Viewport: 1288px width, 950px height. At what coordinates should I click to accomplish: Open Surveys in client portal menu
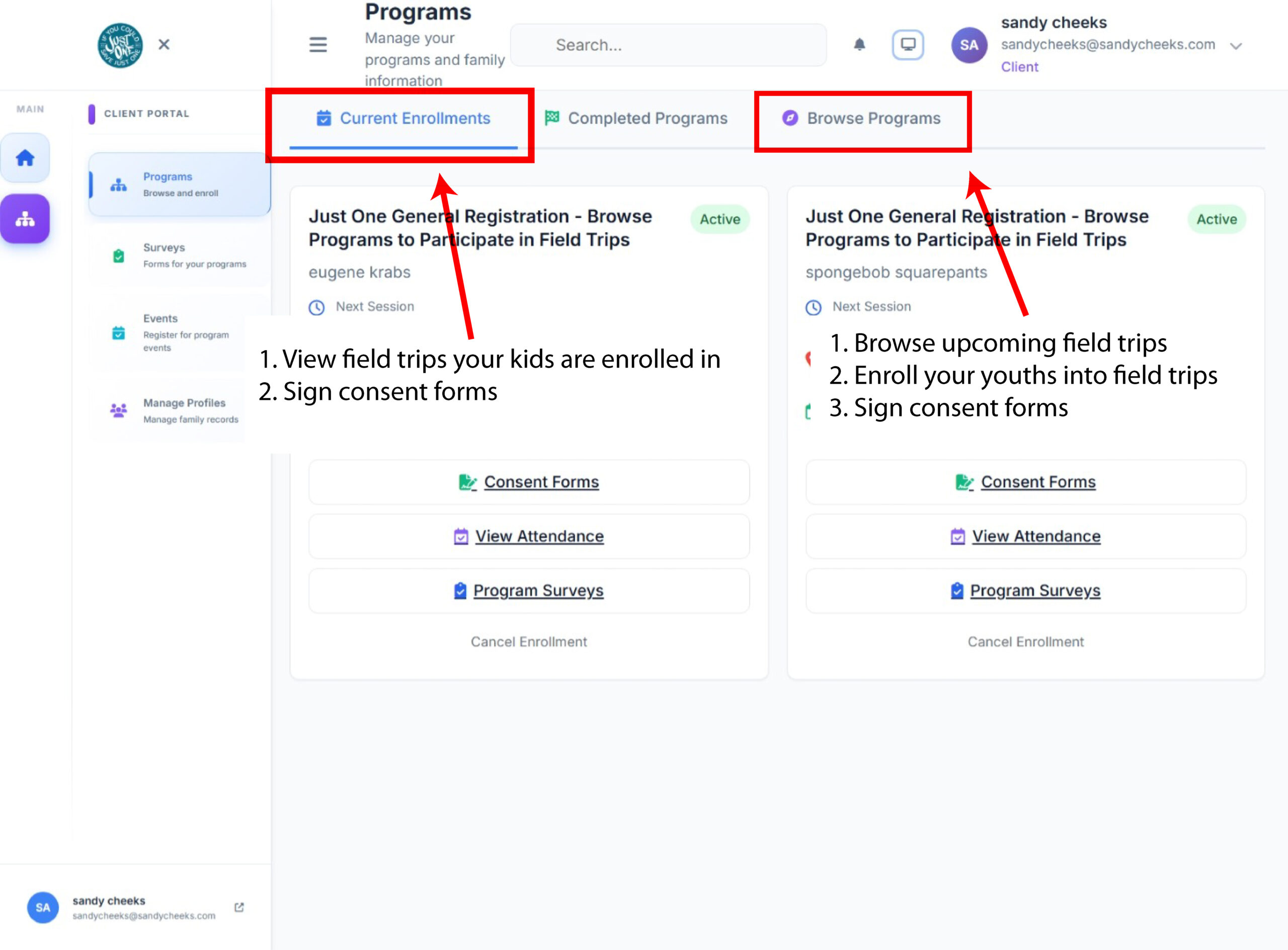(x=179, y=255)
